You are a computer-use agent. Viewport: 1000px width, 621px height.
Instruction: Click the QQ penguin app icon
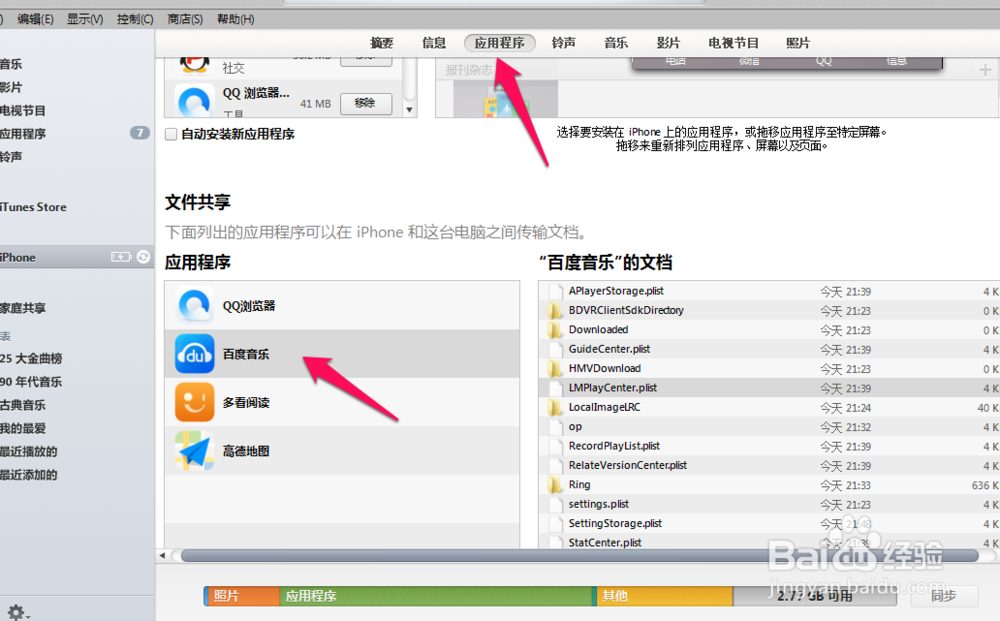coord(195,64)
